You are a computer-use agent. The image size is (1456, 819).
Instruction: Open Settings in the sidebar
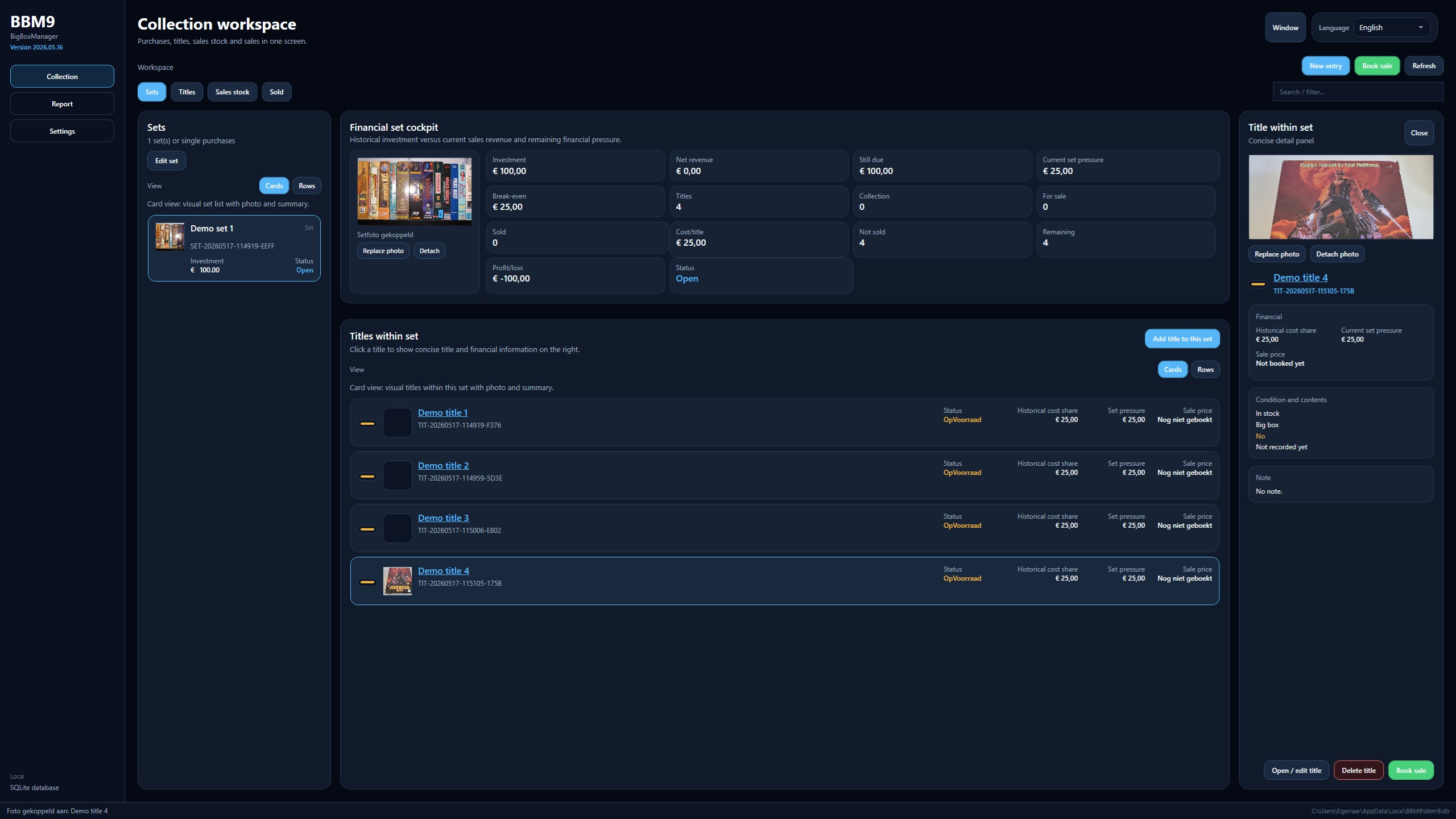(62, 131)
